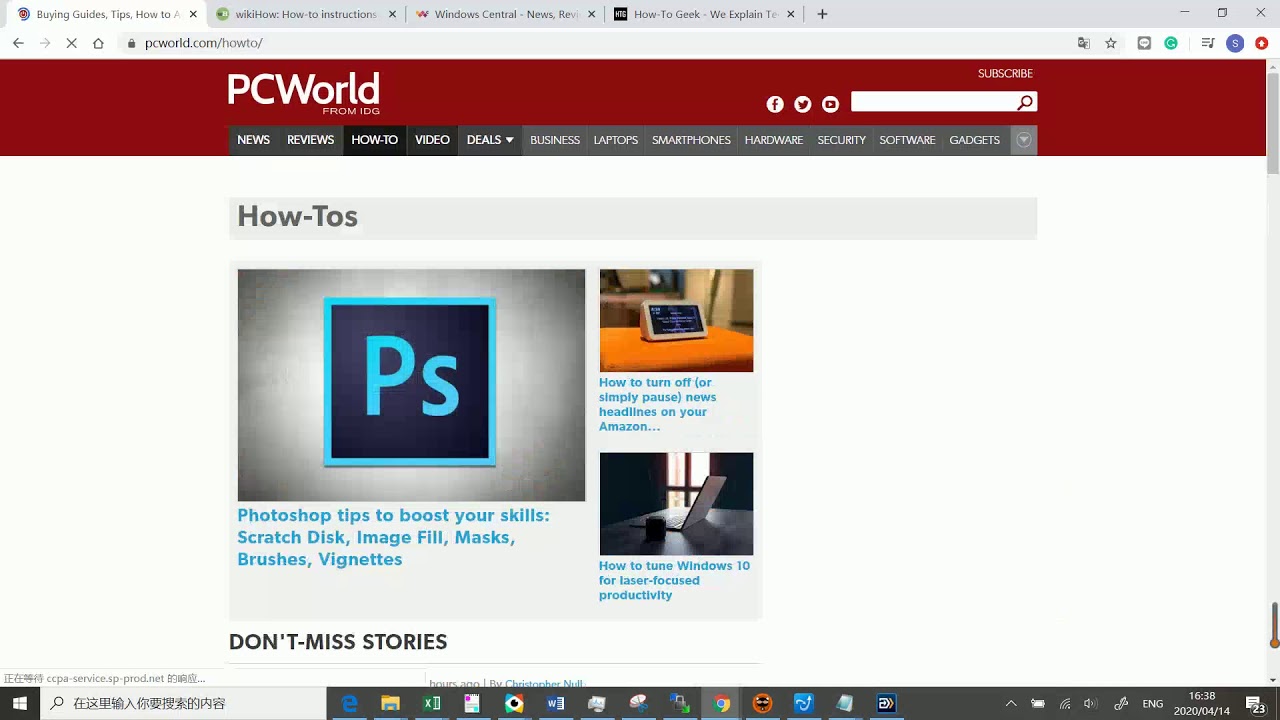Open the tune Windows 10 productivity article

(x=674, y=580)
